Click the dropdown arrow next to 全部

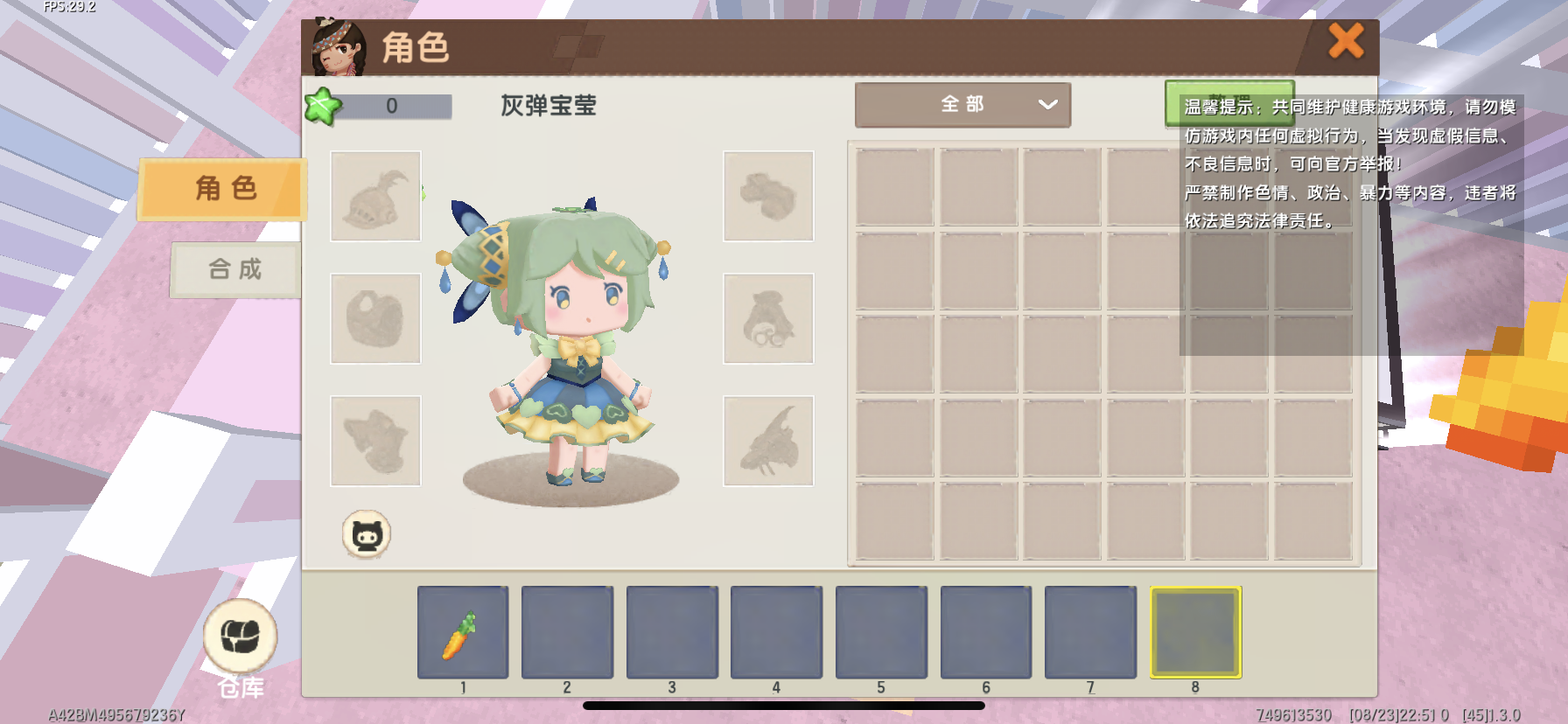(x=1047, y=105)
